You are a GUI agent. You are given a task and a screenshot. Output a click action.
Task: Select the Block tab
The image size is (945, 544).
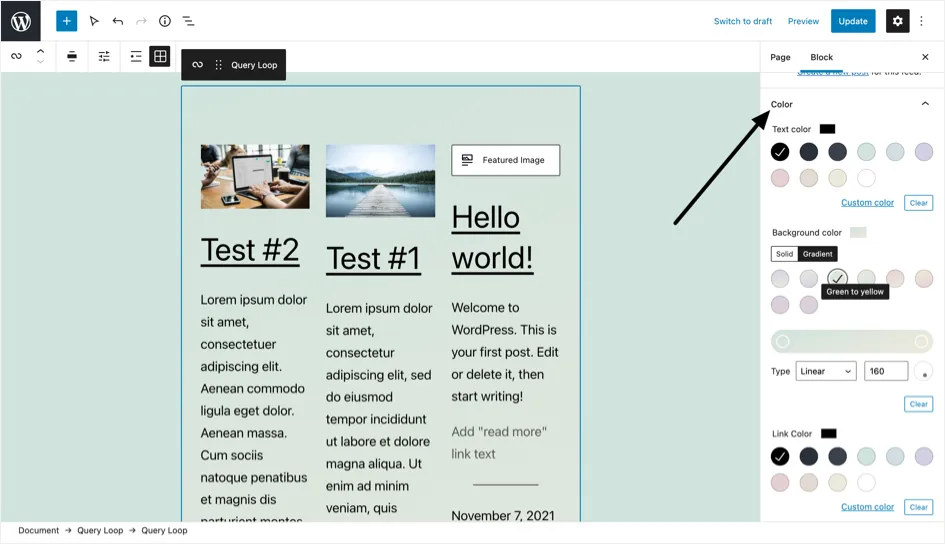821,57
